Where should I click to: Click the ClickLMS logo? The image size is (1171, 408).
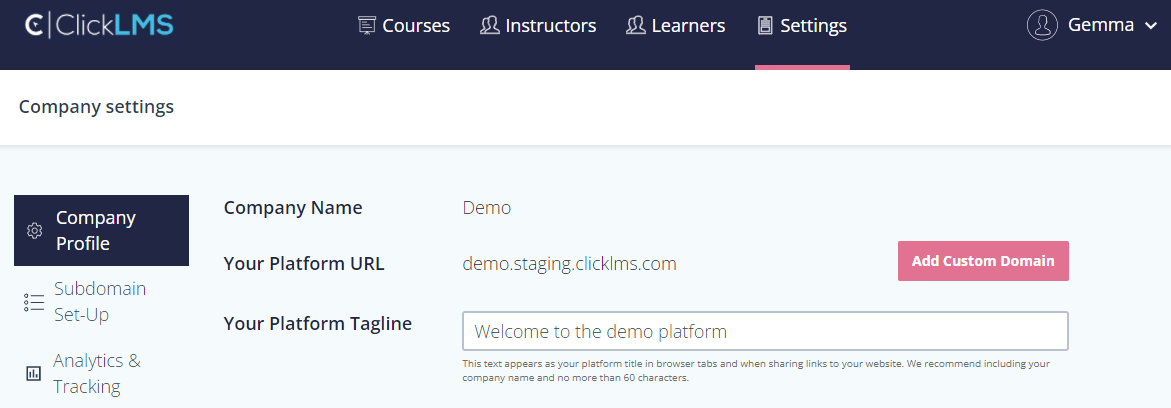coord(99,25)
